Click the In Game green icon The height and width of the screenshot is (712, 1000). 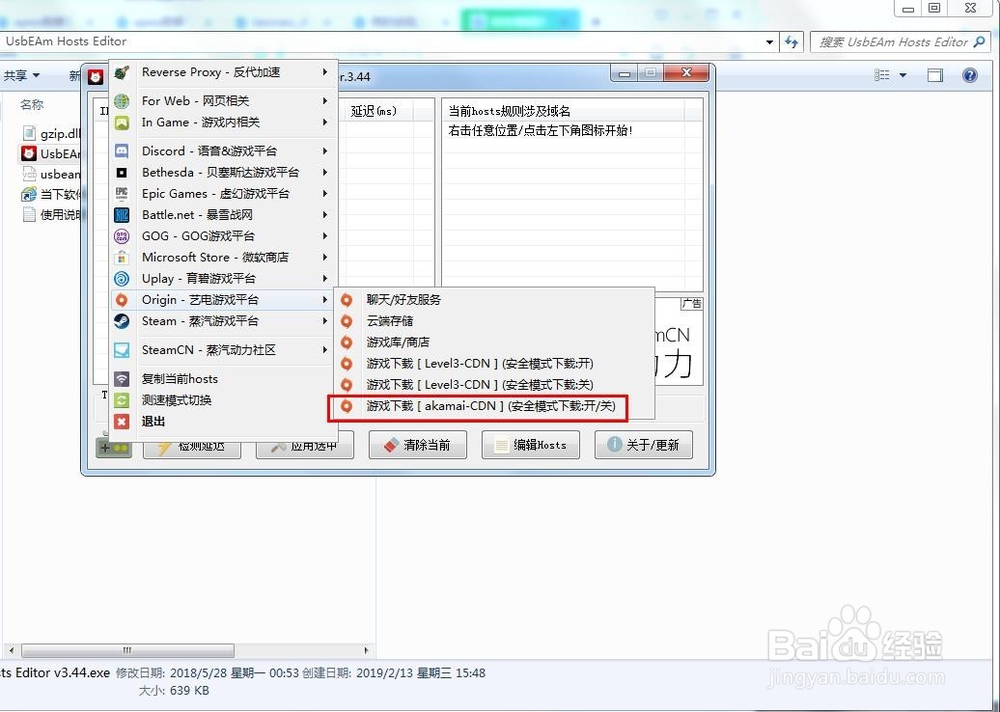coord(121,122)
